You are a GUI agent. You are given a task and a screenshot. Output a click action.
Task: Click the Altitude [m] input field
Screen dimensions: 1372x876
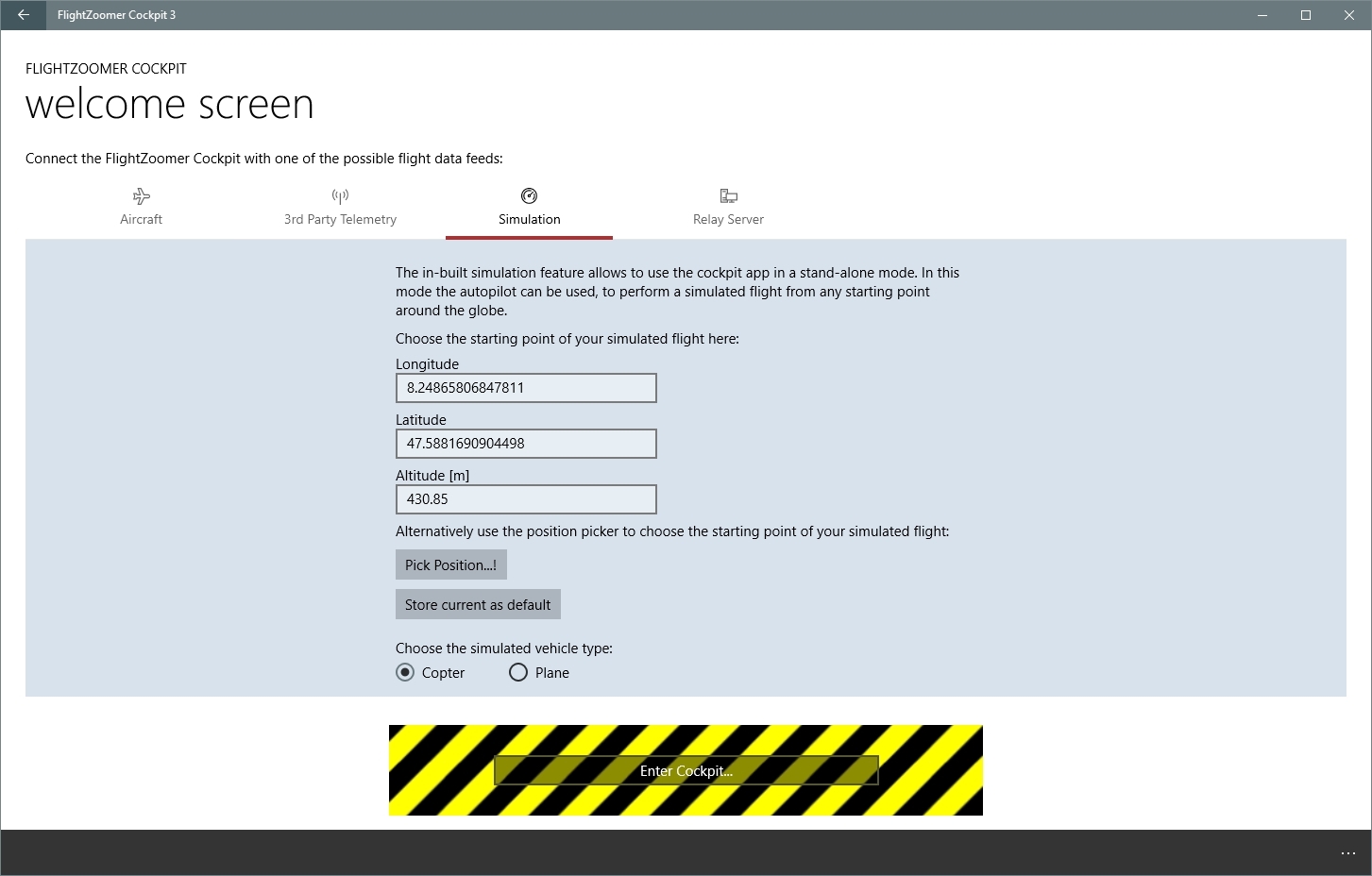[x=526, y=499]
